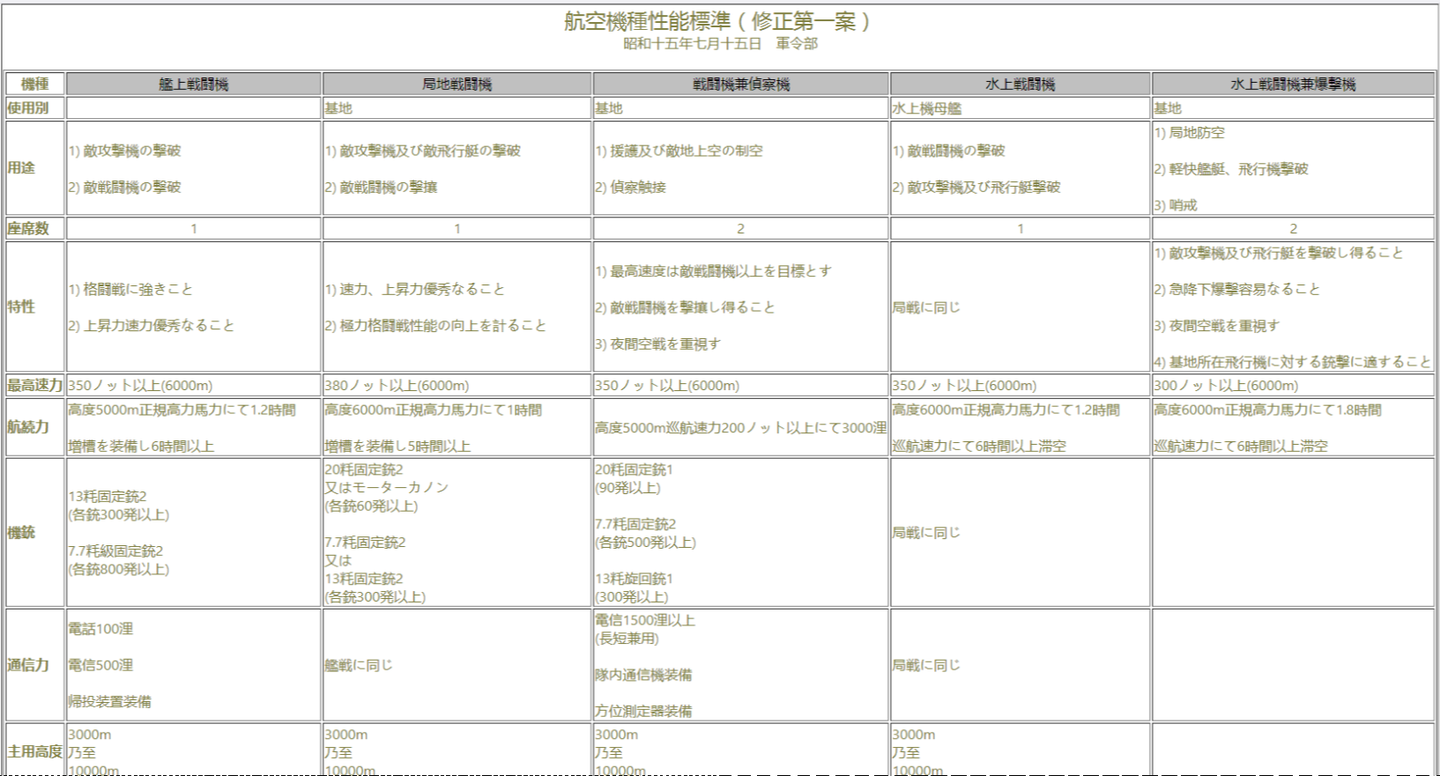1440x776 pixels.
Task: Click the text 13粍旋回銃1
Action: coord(634,578)
